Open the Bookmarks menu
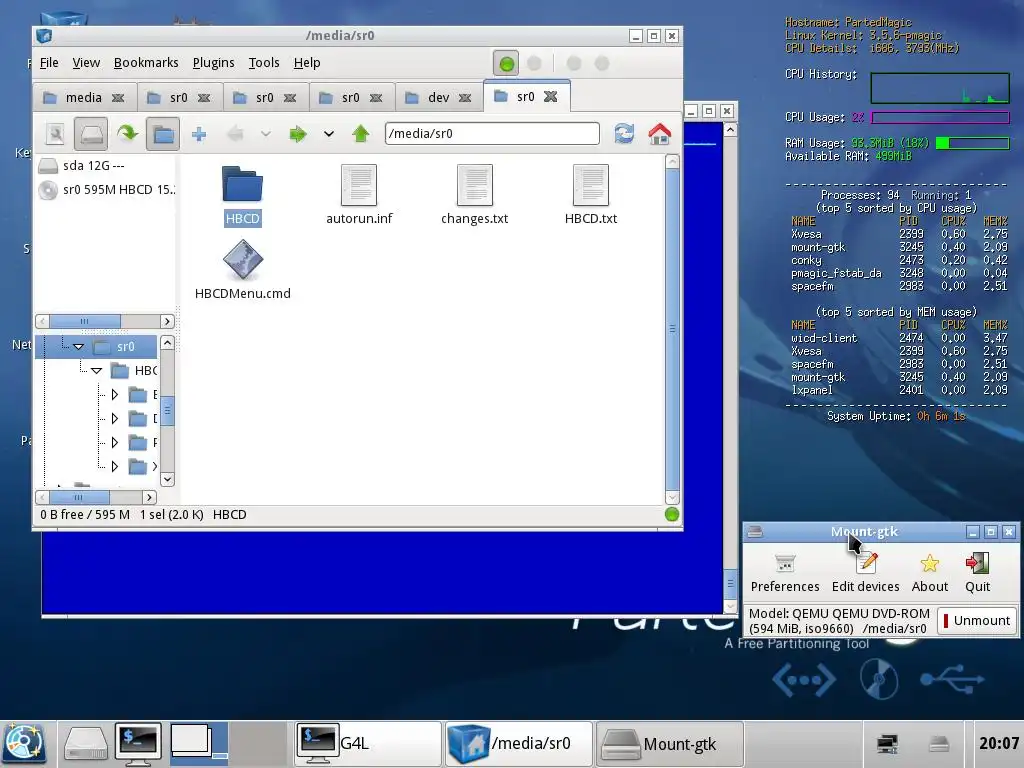Image resolution: width=1024 pixels, height=768 pixels. pos(146,63)
